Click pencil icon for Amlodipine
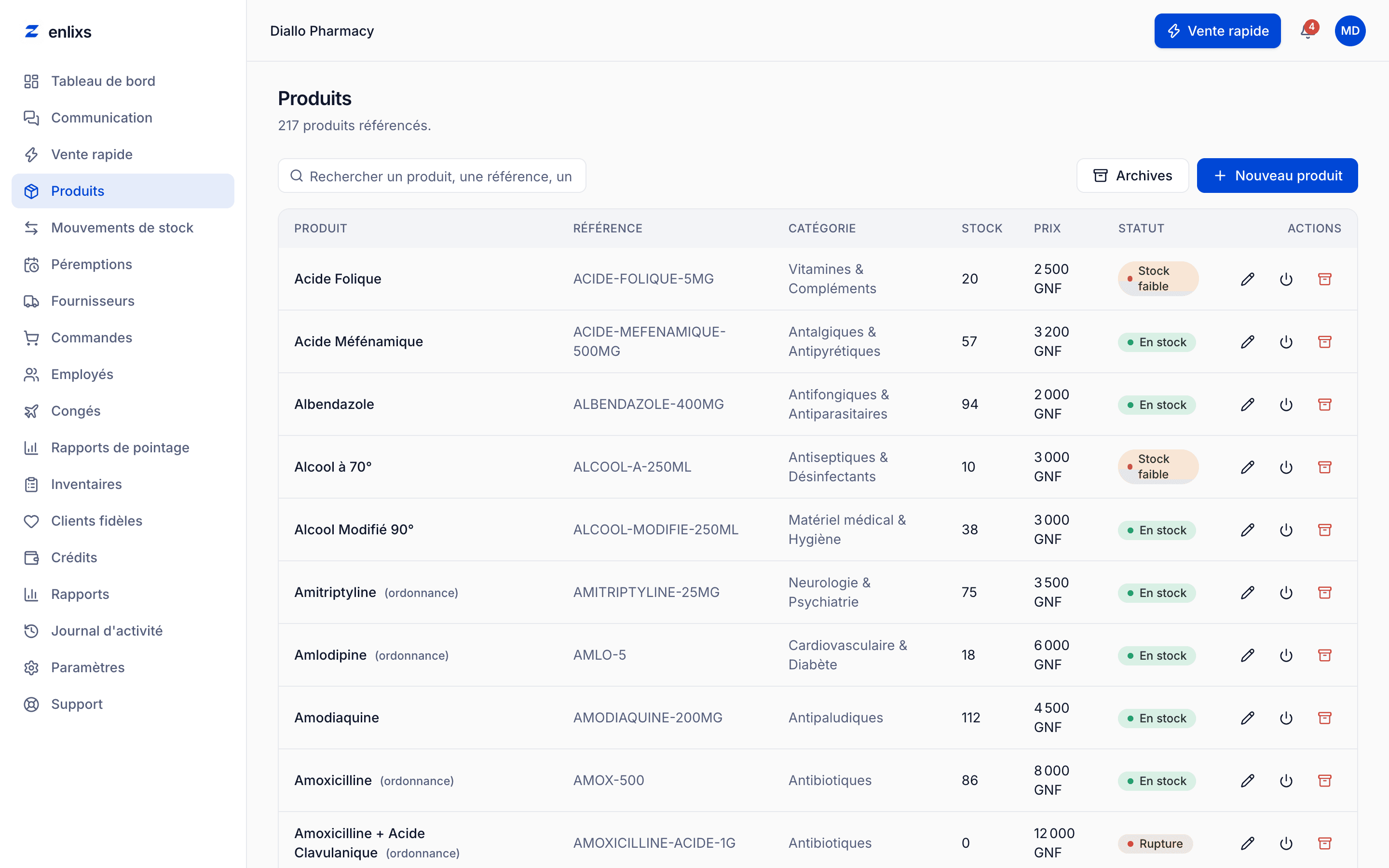This screenshot has height=868, width=1389. pyautogui.click(x=1247, y=655)
